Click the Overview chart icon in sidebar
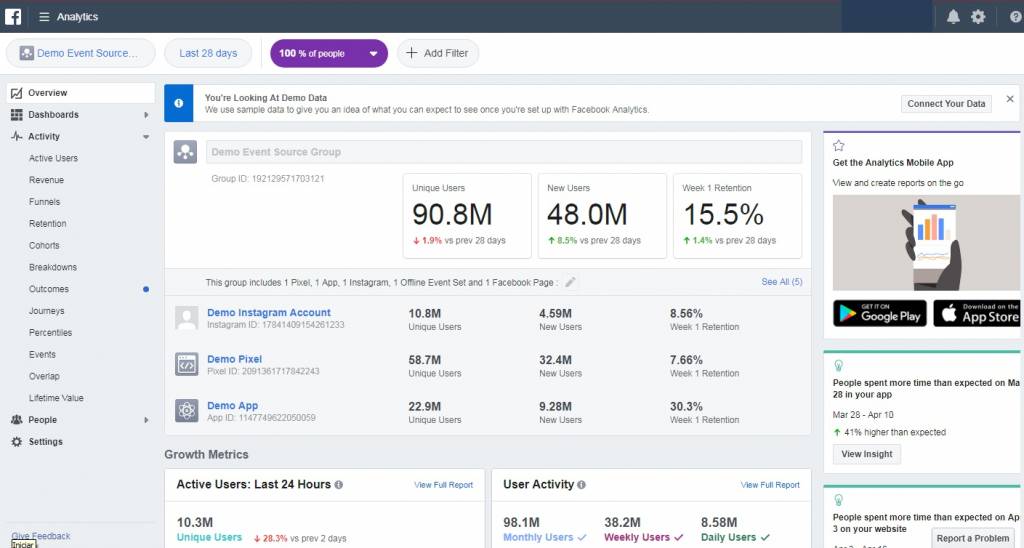 pos(17,93)
